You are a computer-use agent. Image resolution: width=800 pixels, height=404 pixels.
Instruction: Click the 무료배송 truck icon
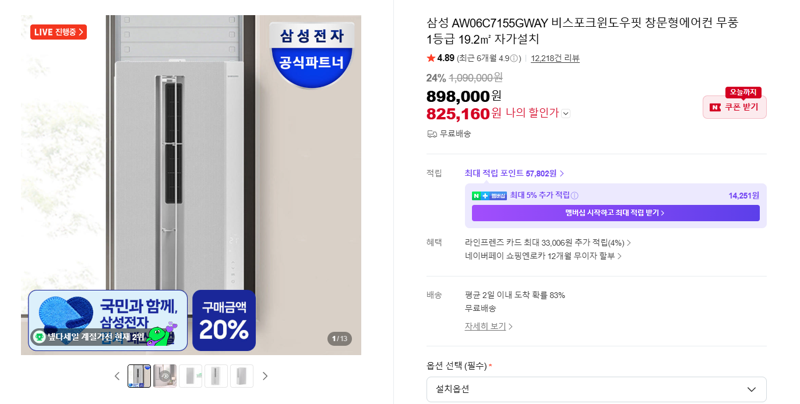point(432,134)
